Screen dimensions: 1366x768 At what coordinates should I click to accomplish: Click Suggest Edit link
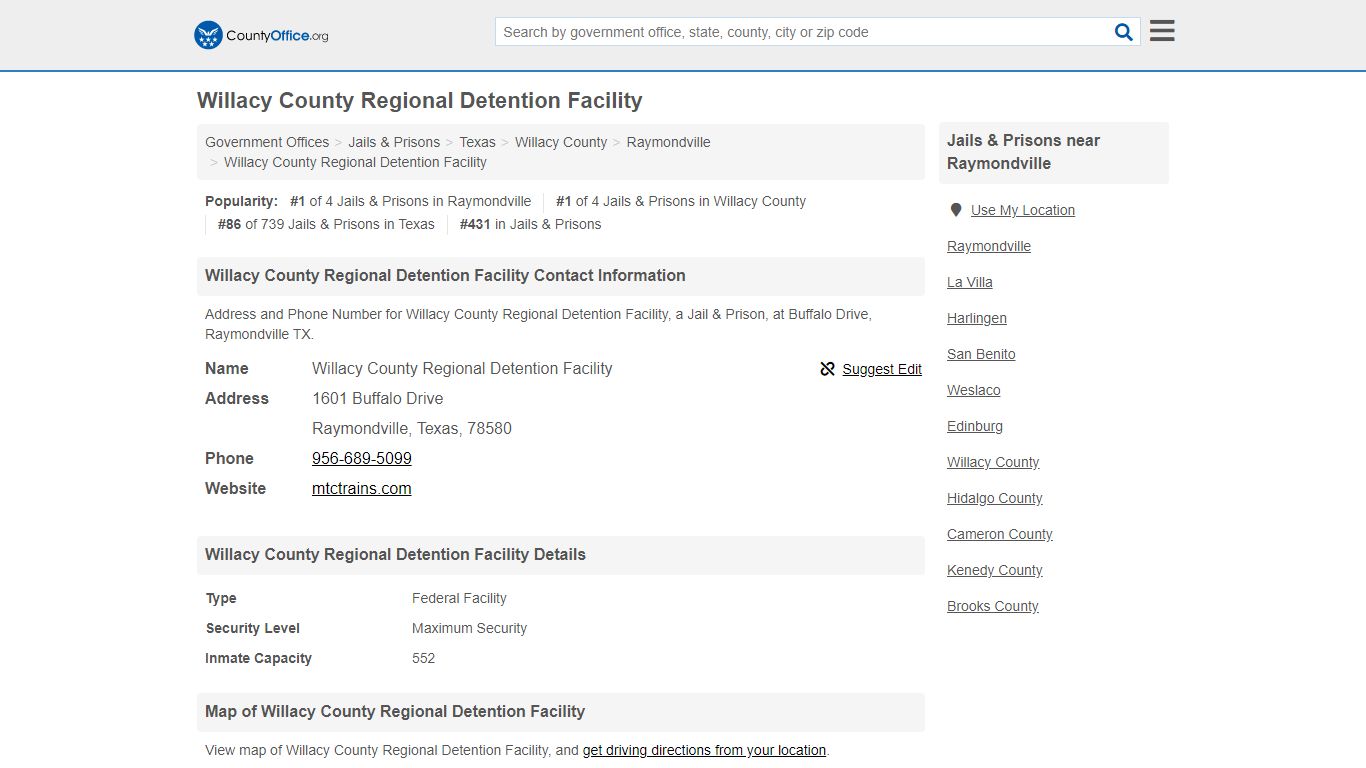click(x=882, y=369)
